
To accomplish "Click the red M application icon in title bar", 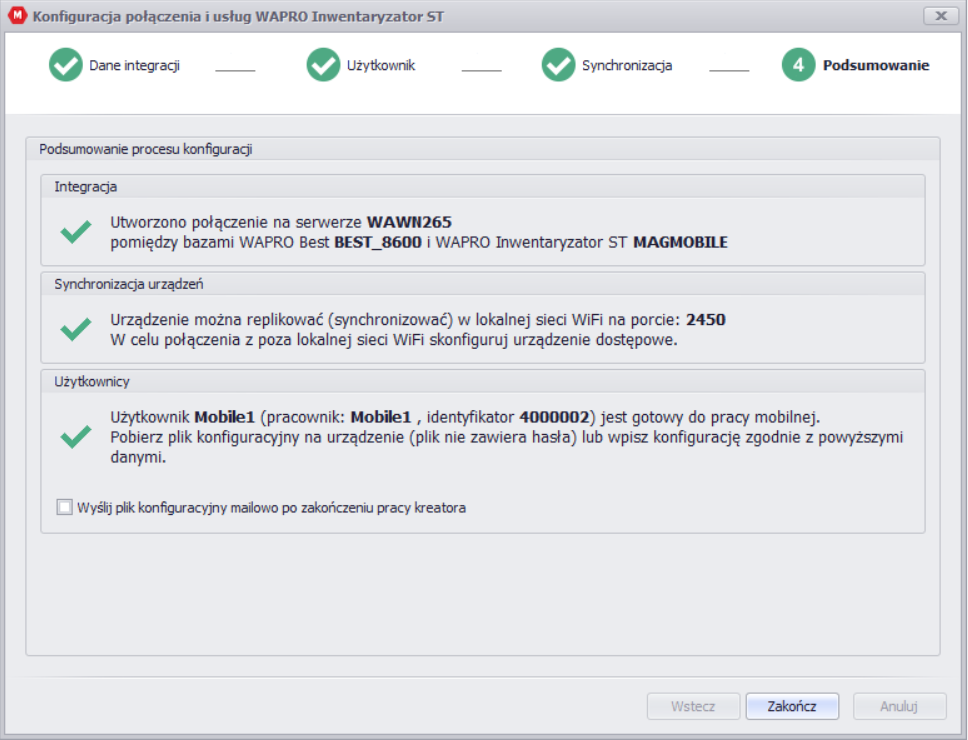I will [17, 15].
